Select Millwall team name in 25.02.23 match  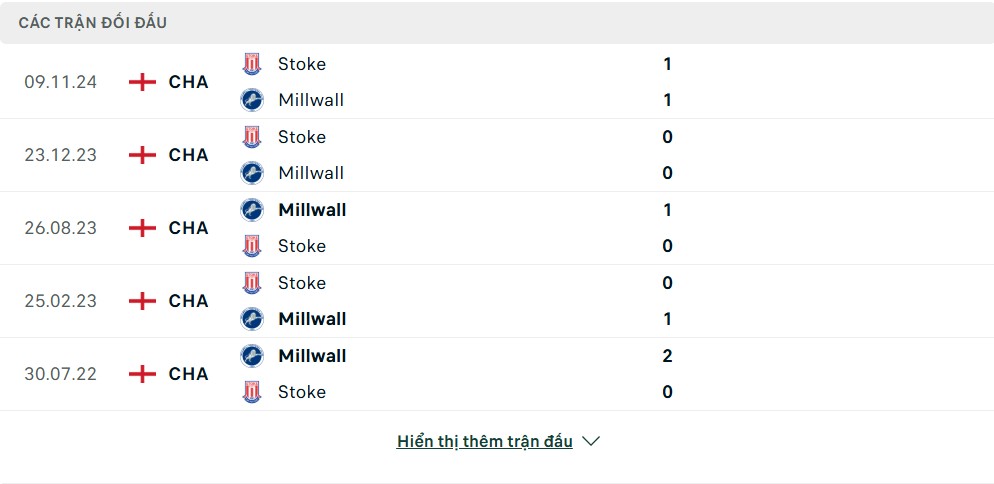pyautogui.click(x=312, y=319)
